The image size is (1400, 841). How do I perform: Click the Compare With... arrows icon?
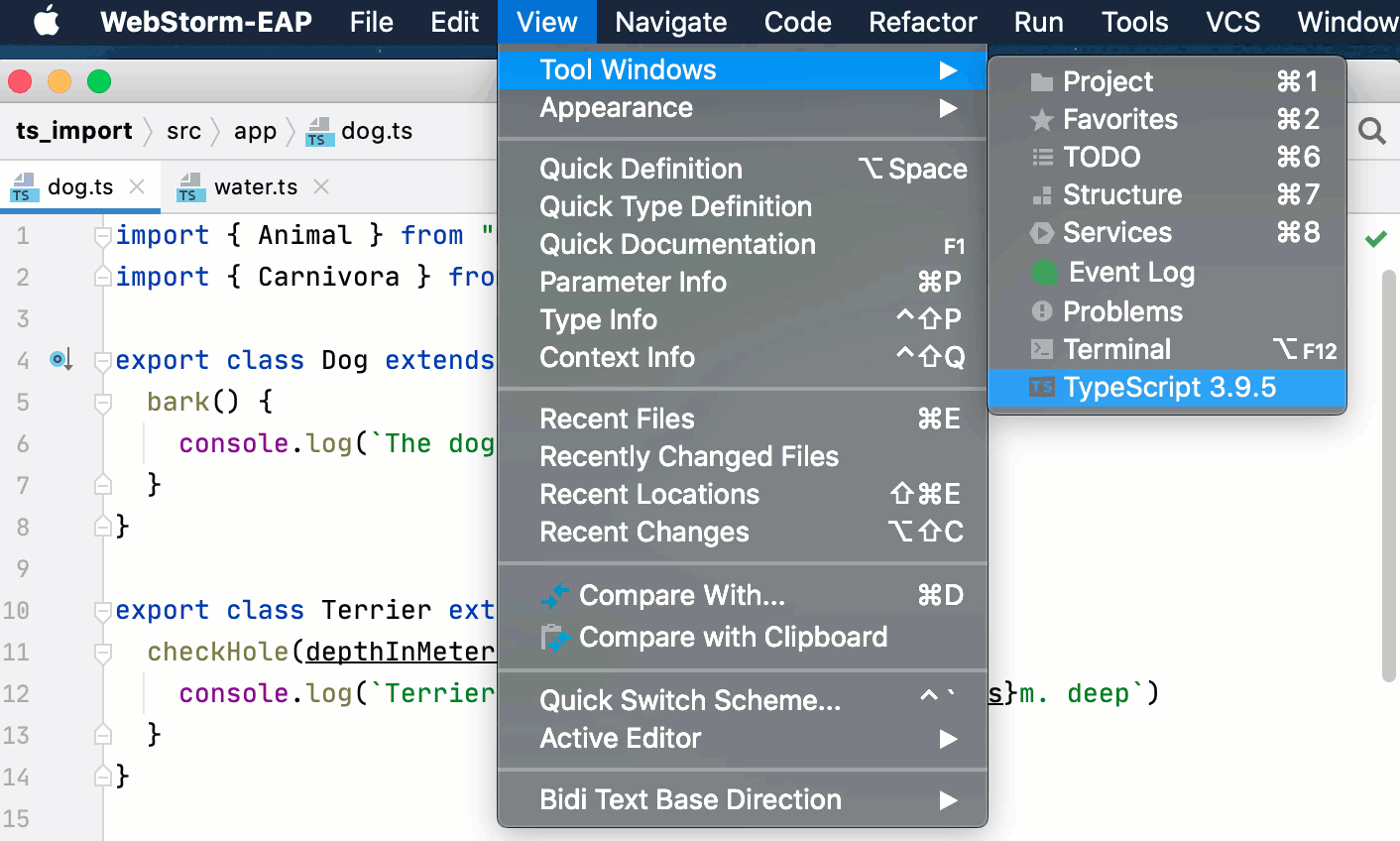(554, 596)
